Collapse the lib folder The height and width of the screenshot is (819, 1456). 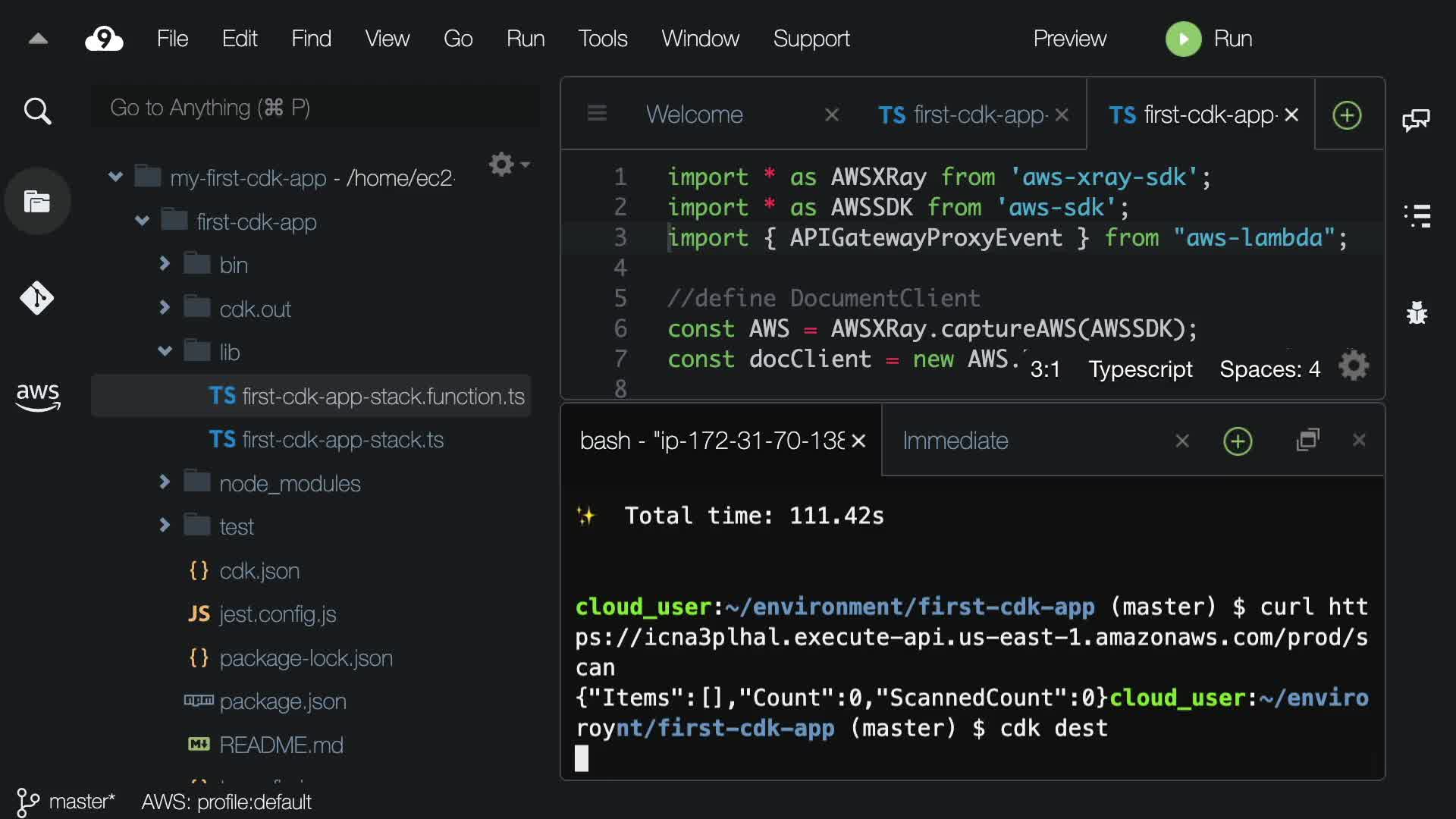tap(165, 351)
